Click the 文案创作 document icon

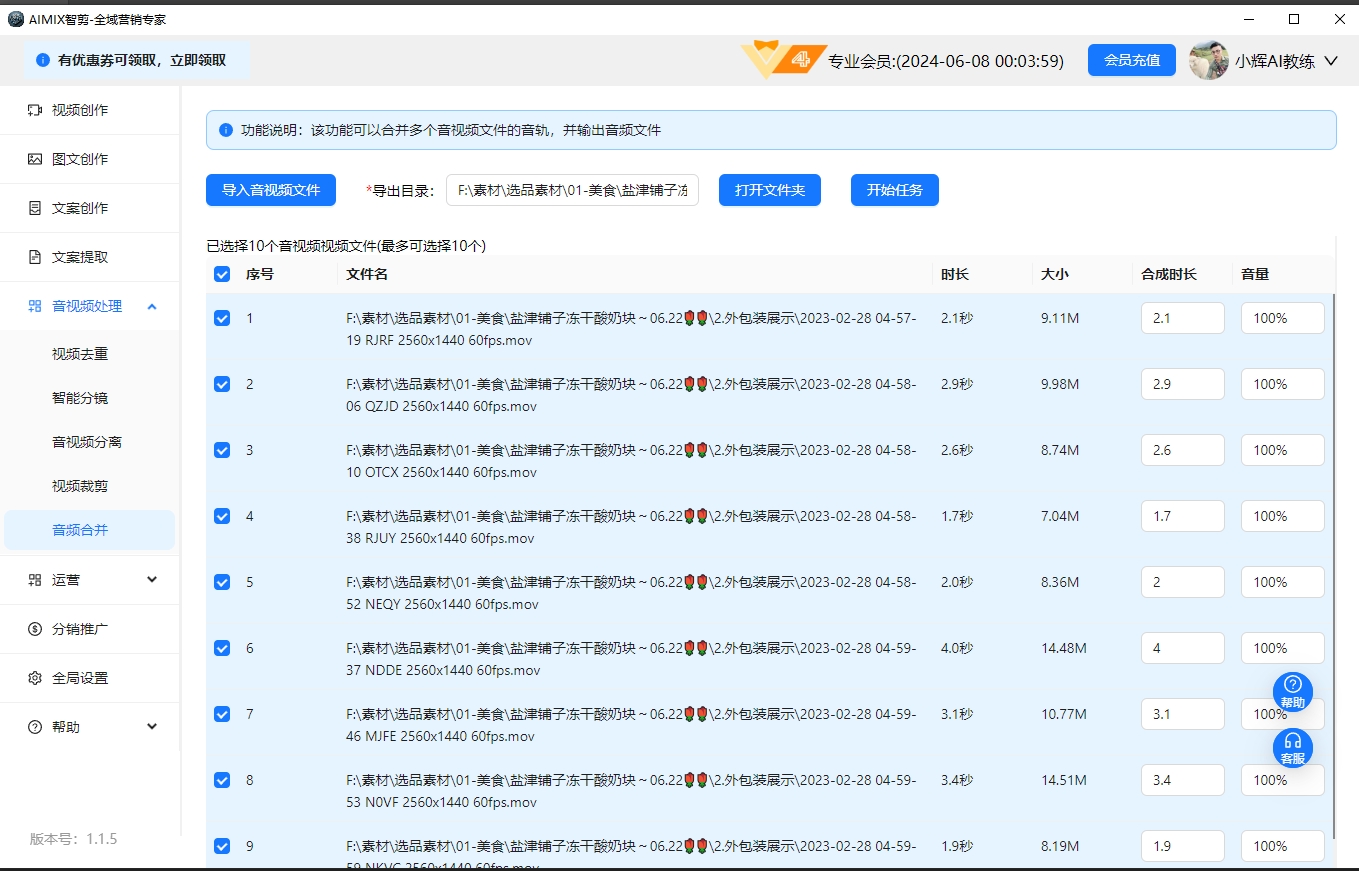pyautogui.click(x=35, y=208)
